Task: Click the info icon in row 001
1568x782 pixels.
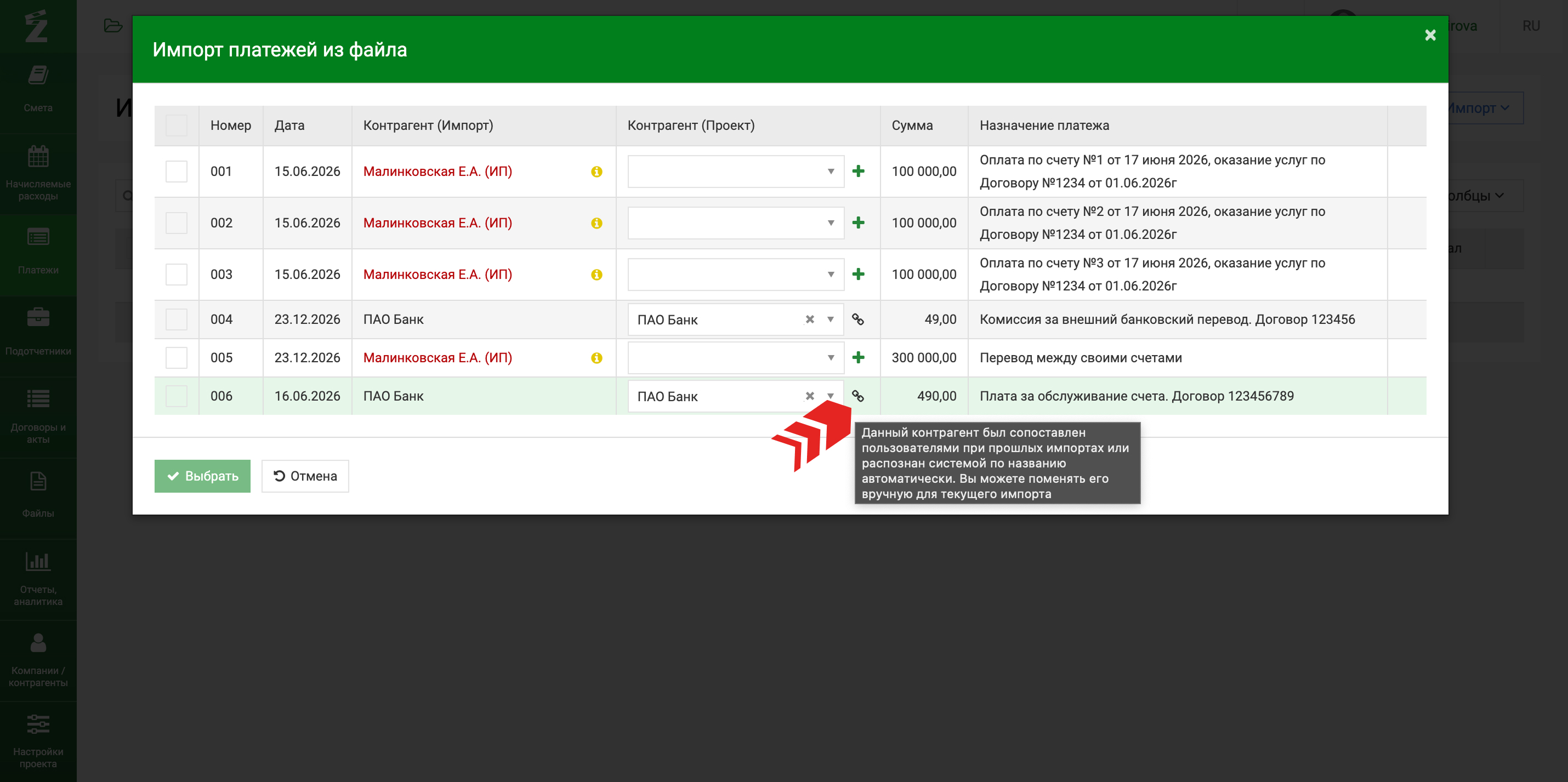Action: [596, 172]
